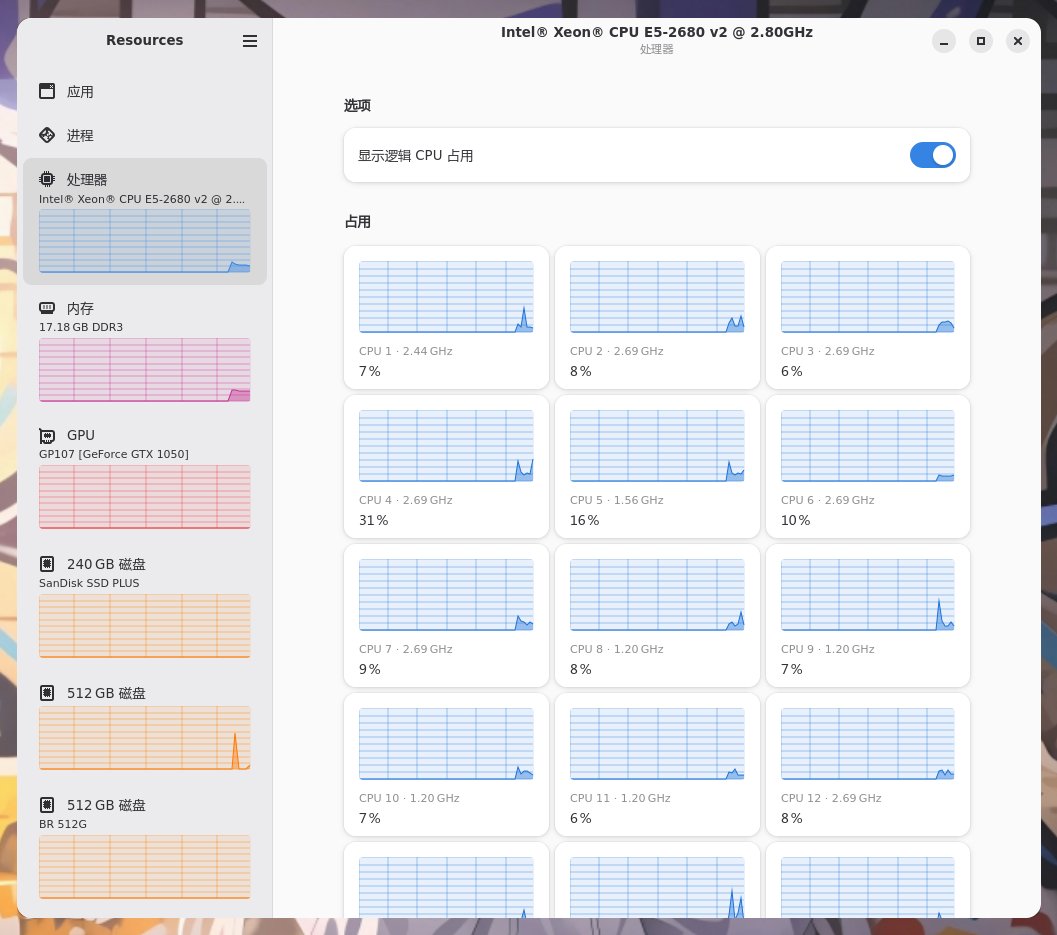The image size is (1057, 935).
Task: Click the "CPU 9 · 1.20 GHz" label
Action: pyautogui.click(x=828, y=649)
